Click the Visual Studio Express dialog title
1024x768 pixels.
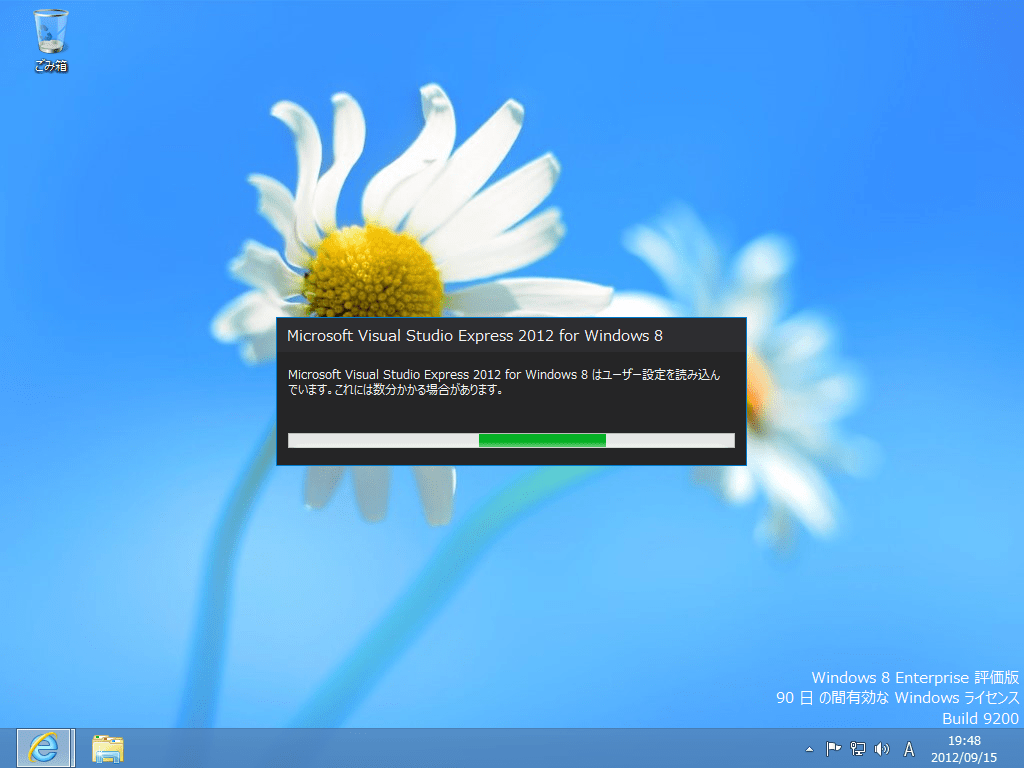pos(475,336)
